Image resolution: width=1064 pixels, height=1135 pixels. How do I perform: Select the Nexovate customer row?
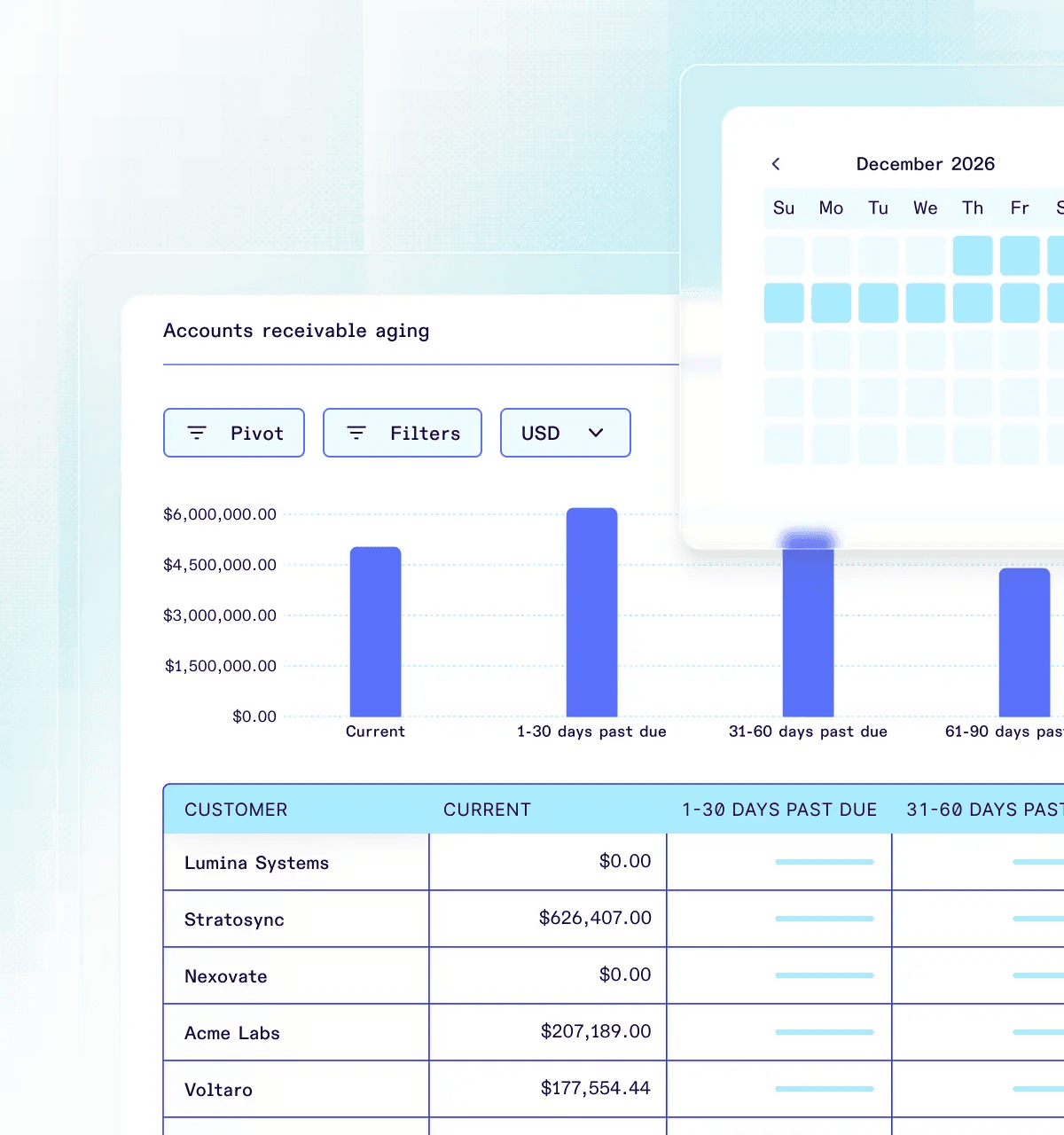click(225, 976)
